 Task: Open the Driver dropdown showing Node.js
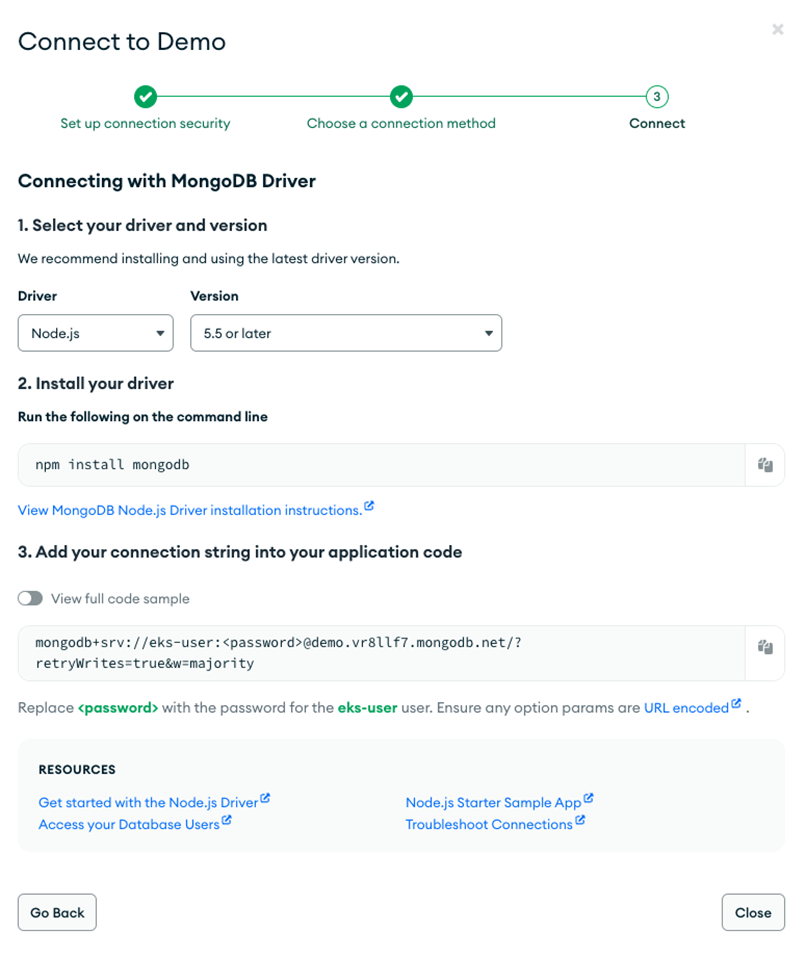(x=95, y=332)
